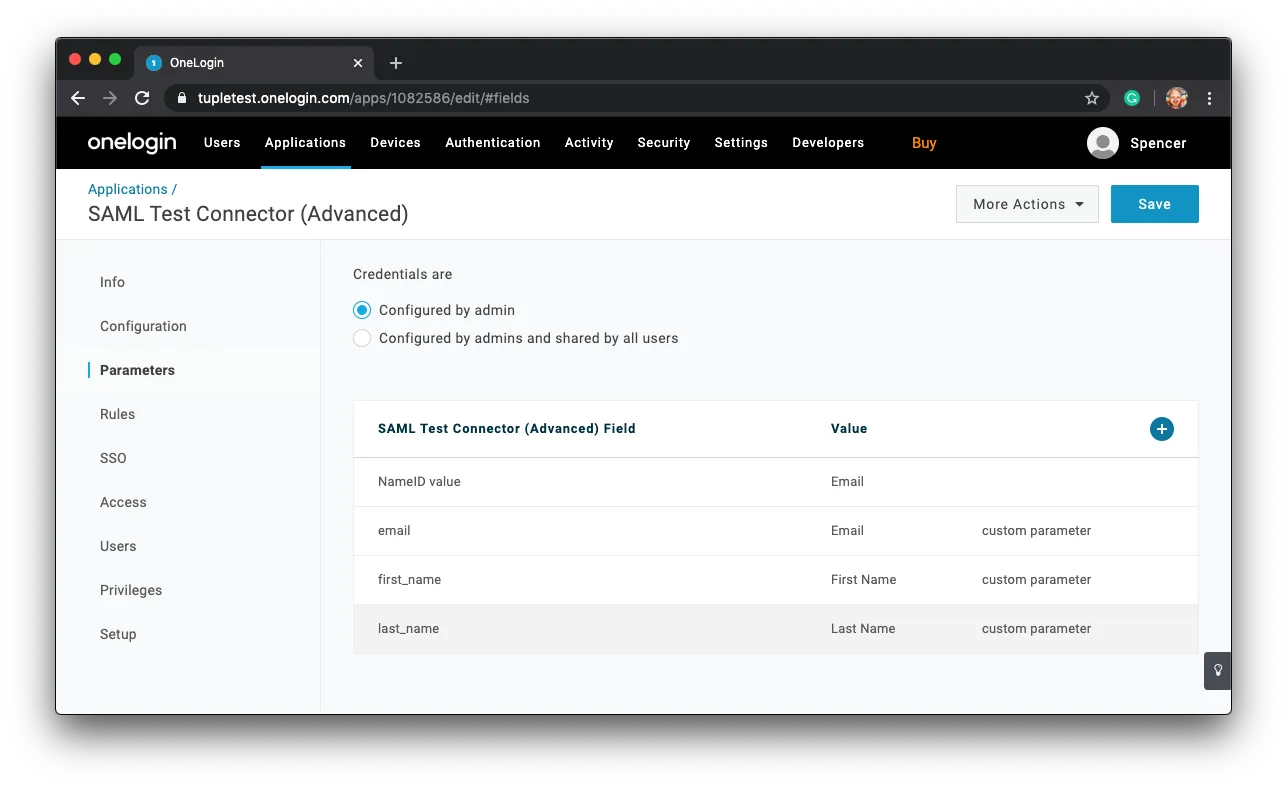Click the Grammarly extension icon
Image resolution: width=1287 pixels, height=788 pixels.
point(1132,98)
